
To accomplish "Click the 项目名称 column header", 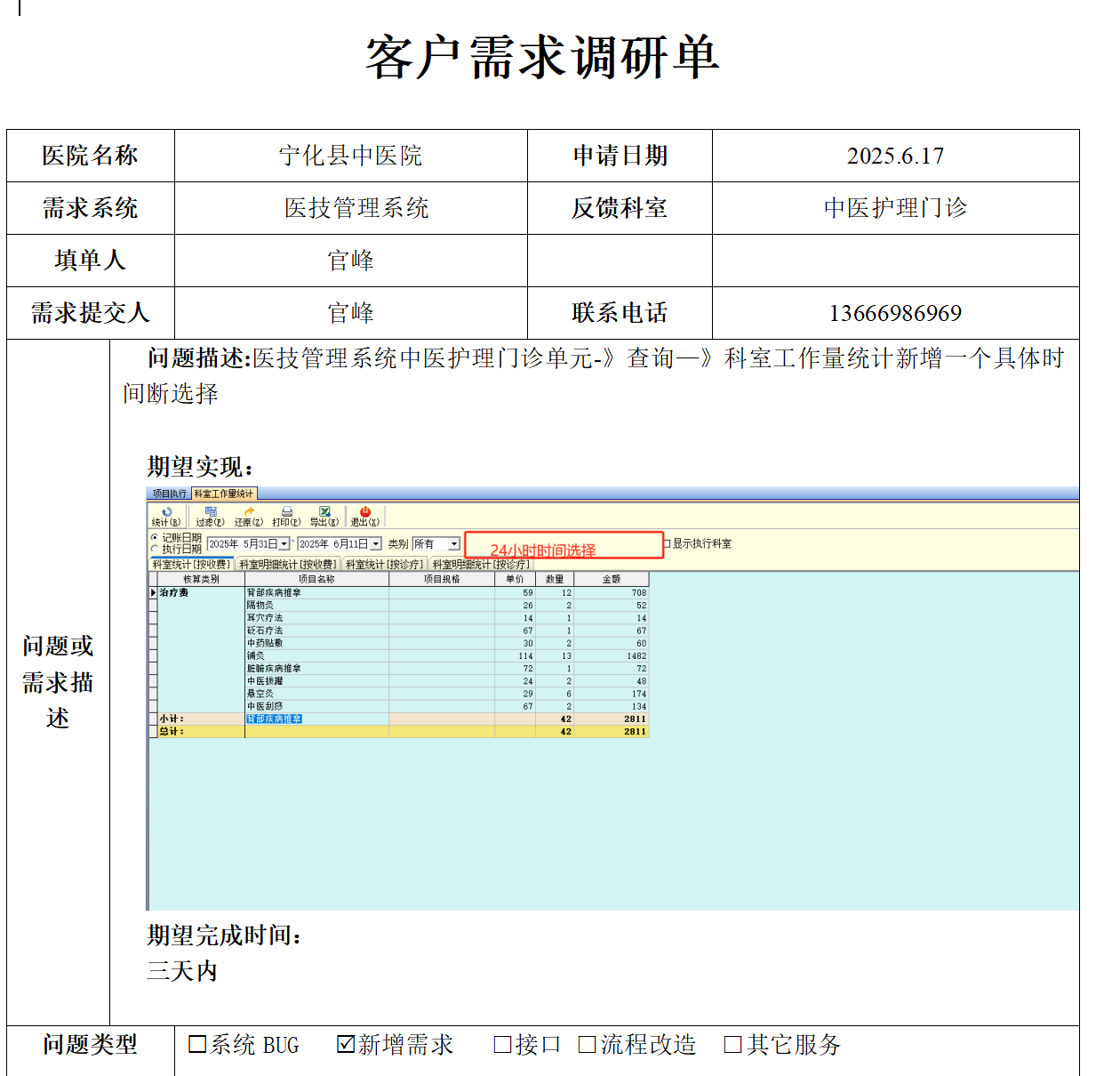I will (x=316, y=579).
